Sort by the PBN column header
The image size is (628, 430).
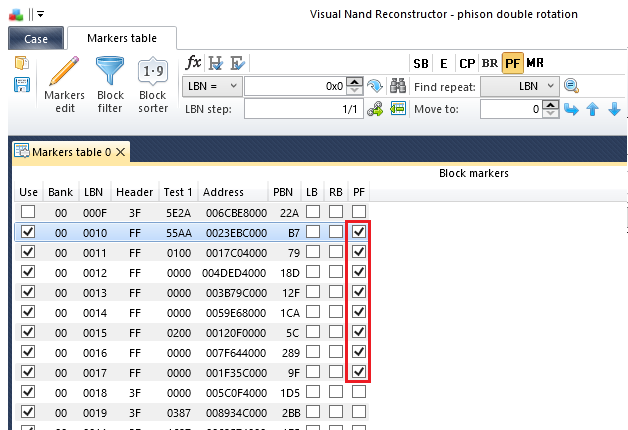pos(283,192)
